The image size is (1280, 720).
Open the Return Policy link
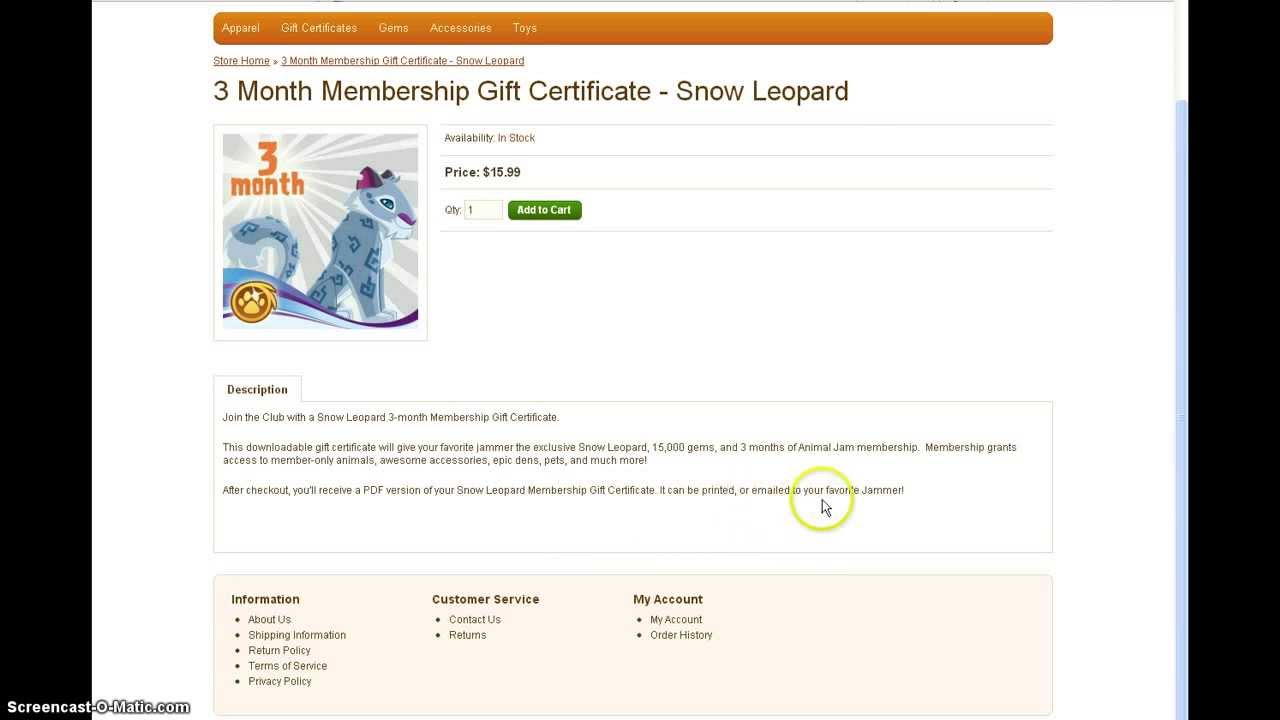coord(280,651)
